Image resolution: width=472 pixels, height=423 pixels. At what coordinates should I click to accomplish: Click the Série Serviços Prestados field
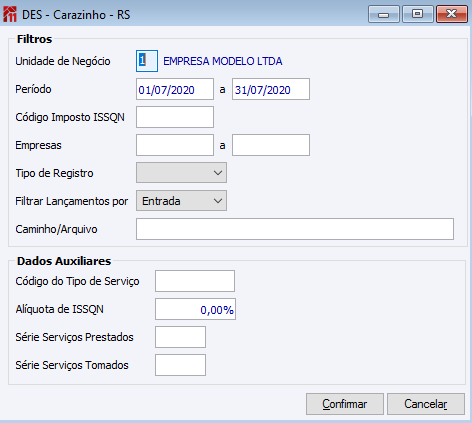click(180, 337)
